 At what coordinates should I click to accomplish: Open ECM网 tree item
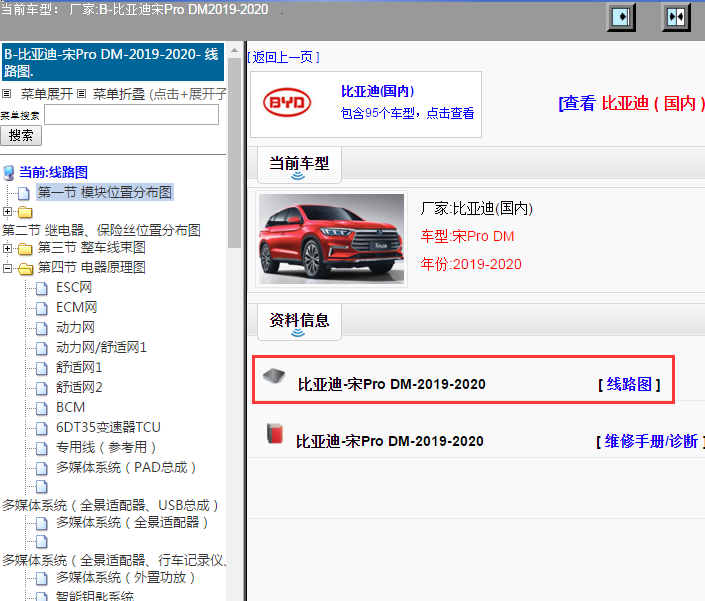tap(76, 307)
